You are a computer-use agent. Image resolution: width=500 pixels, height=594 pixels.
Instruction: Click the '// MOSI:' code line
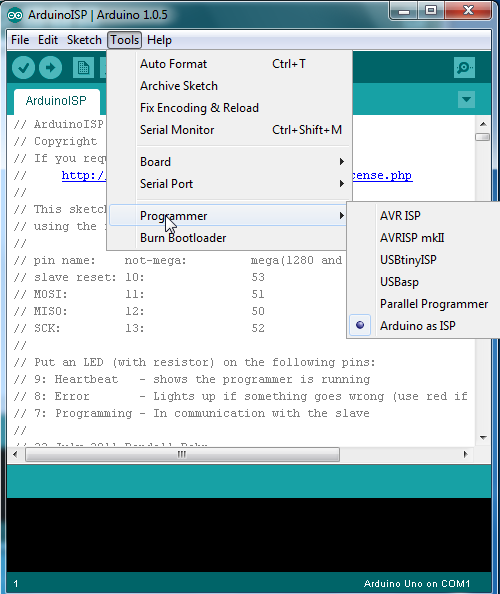139,294
